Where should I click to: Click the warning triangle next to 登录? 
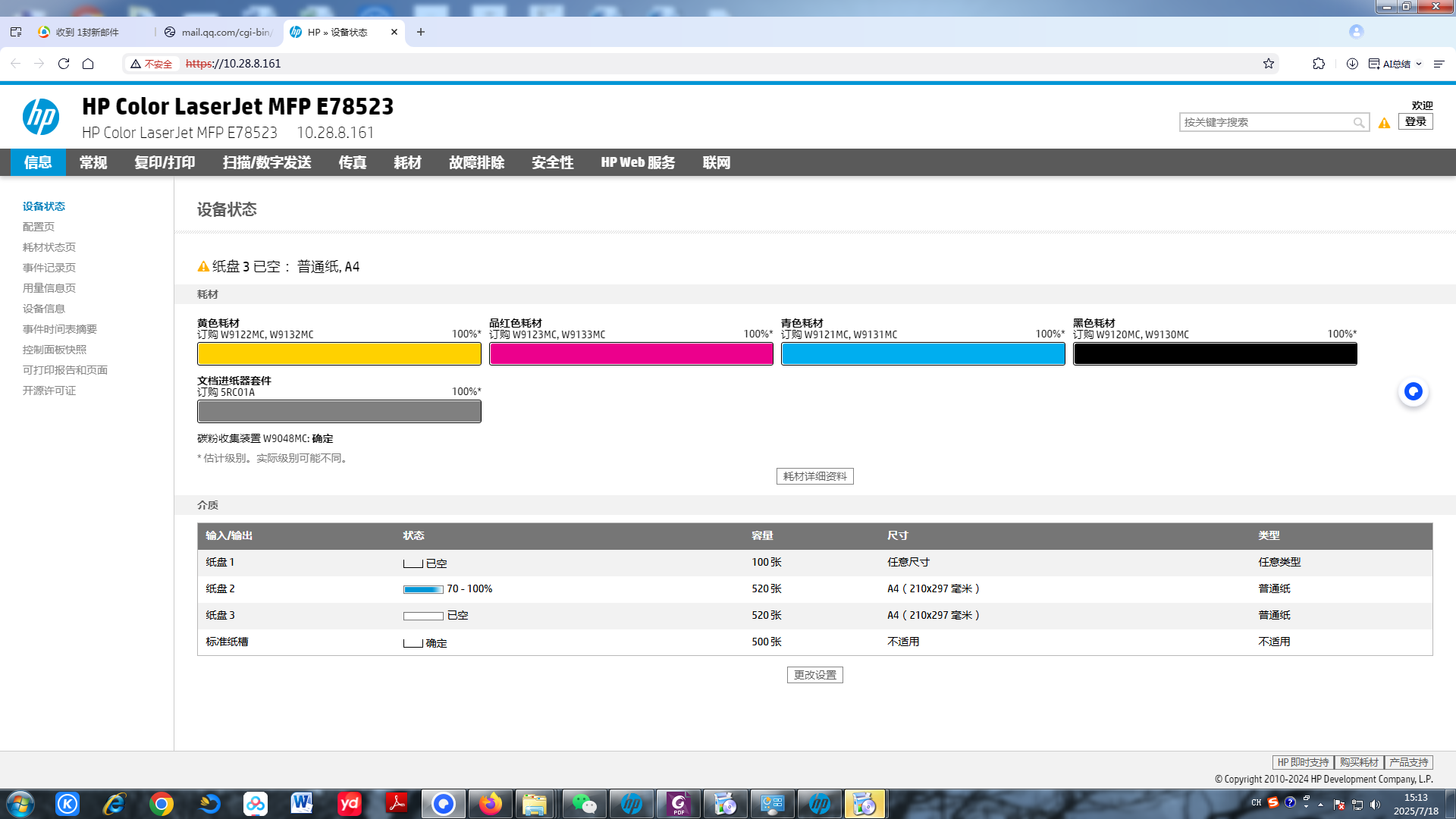1384,123
